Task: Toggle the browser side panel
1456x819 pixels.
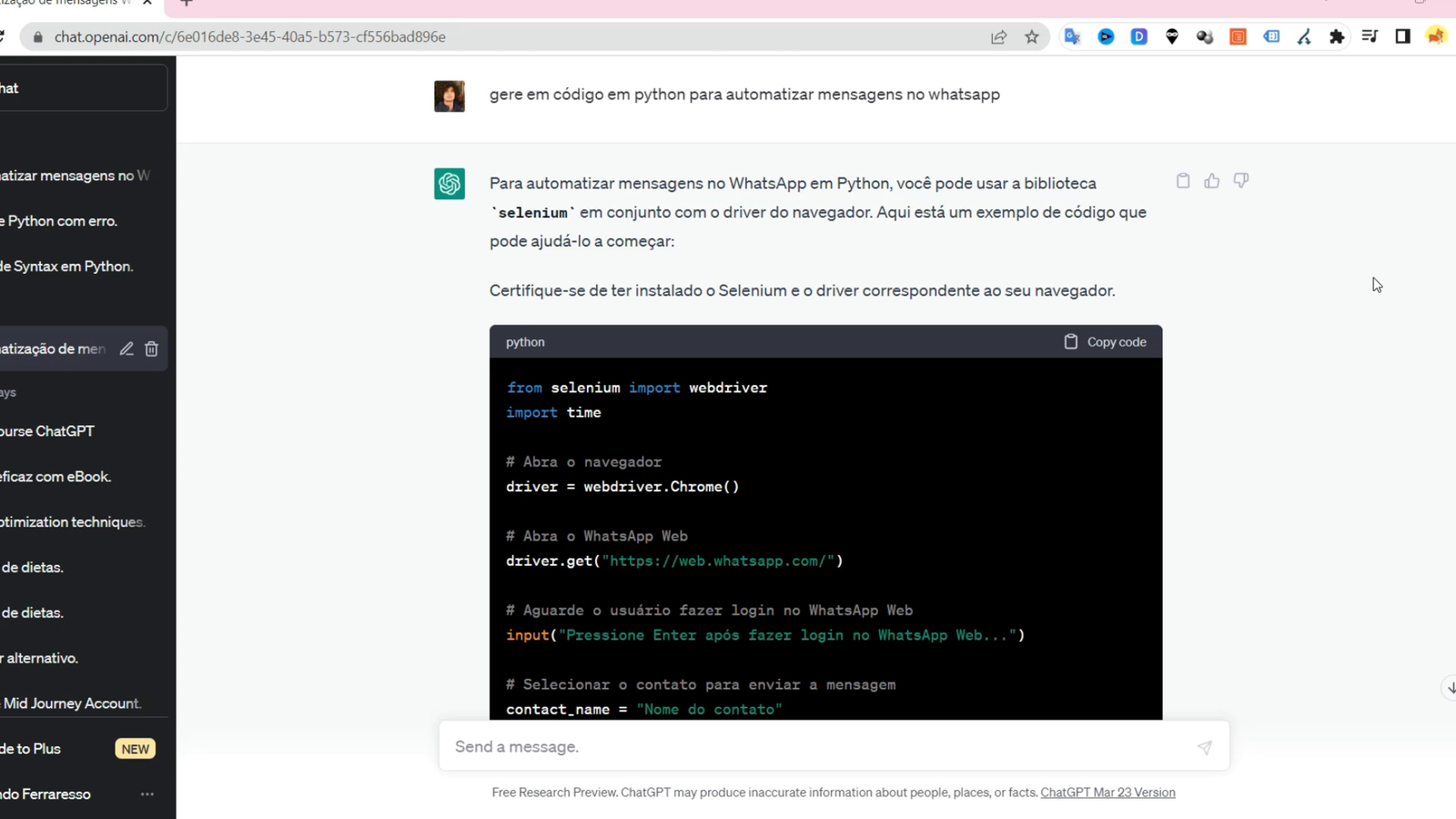Action: click(x=1402, y=37)
